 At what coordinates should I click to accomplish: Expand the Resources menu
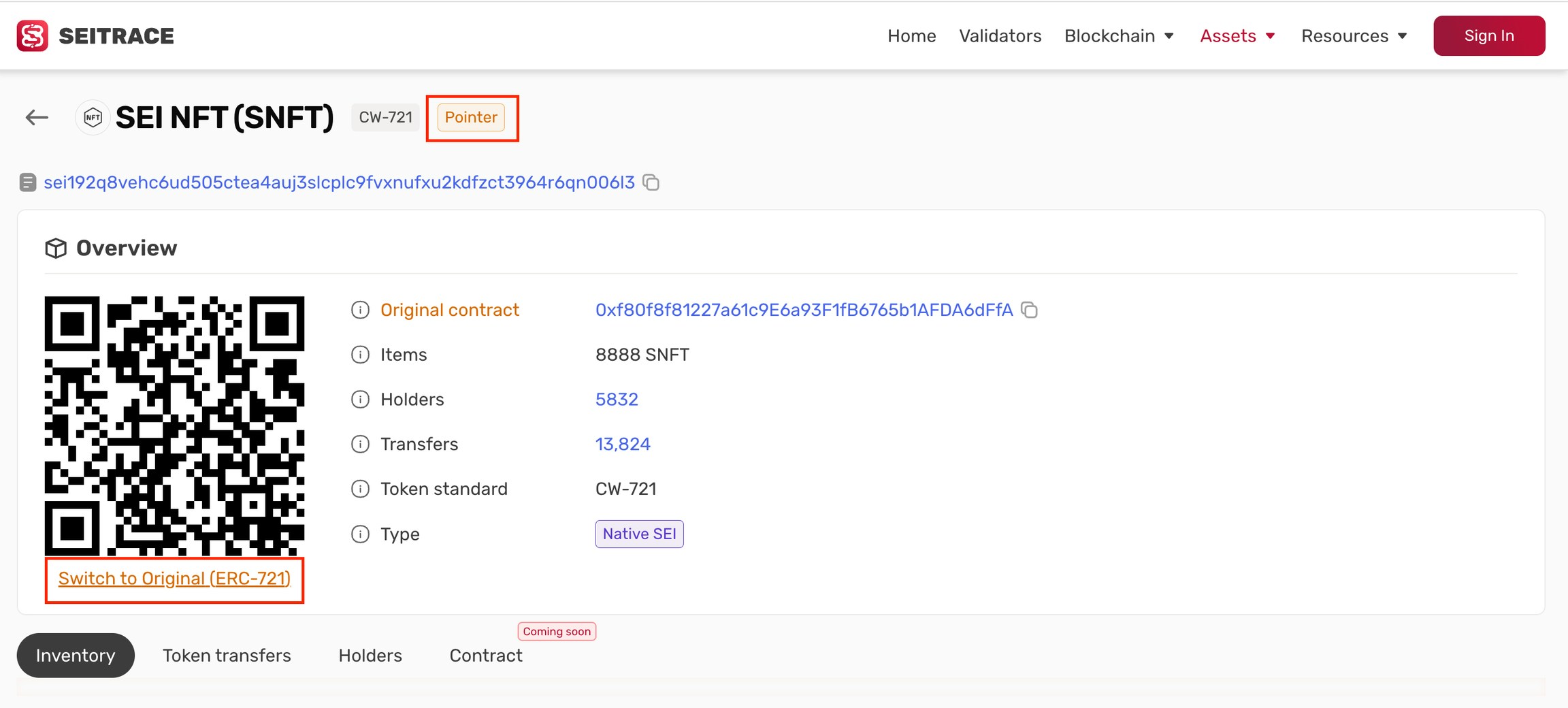pos(1354,35)
